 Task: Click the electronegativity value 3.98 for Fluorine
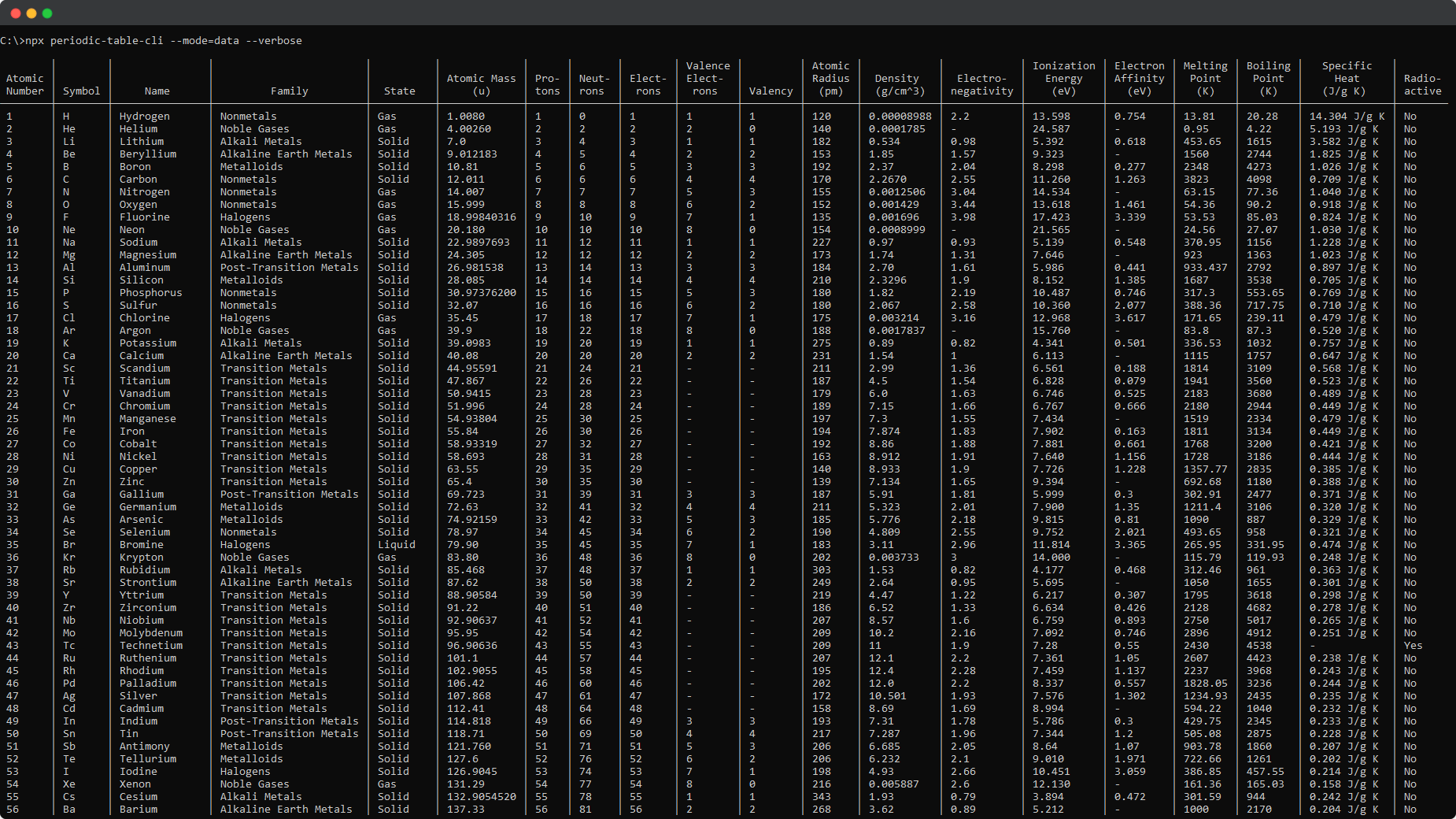pos(963,217)
